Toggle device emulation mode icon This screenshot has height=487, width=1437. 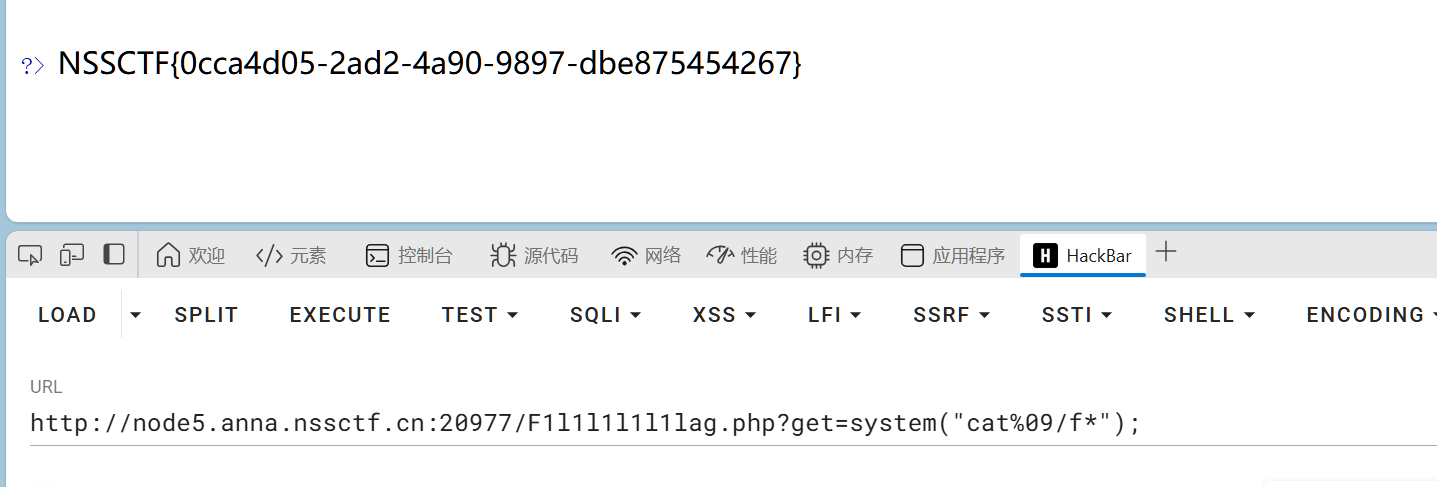(x=72, y=255)
